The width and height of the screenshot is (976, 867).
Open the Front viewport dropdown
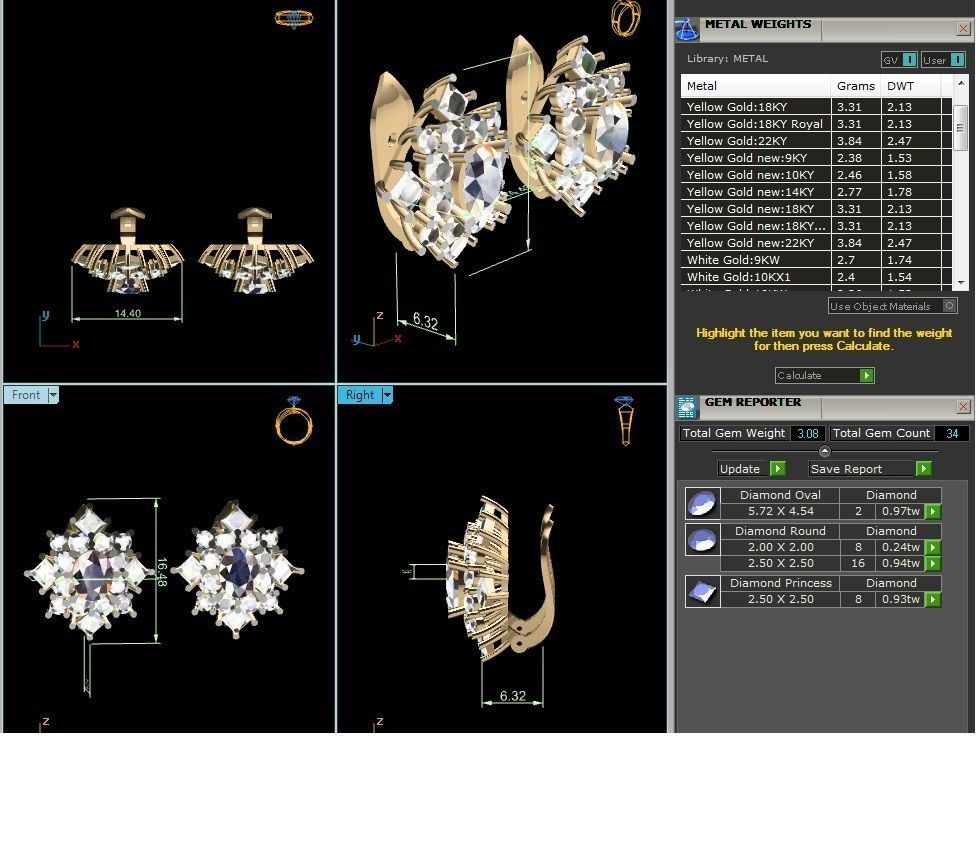tap(53, 395)
